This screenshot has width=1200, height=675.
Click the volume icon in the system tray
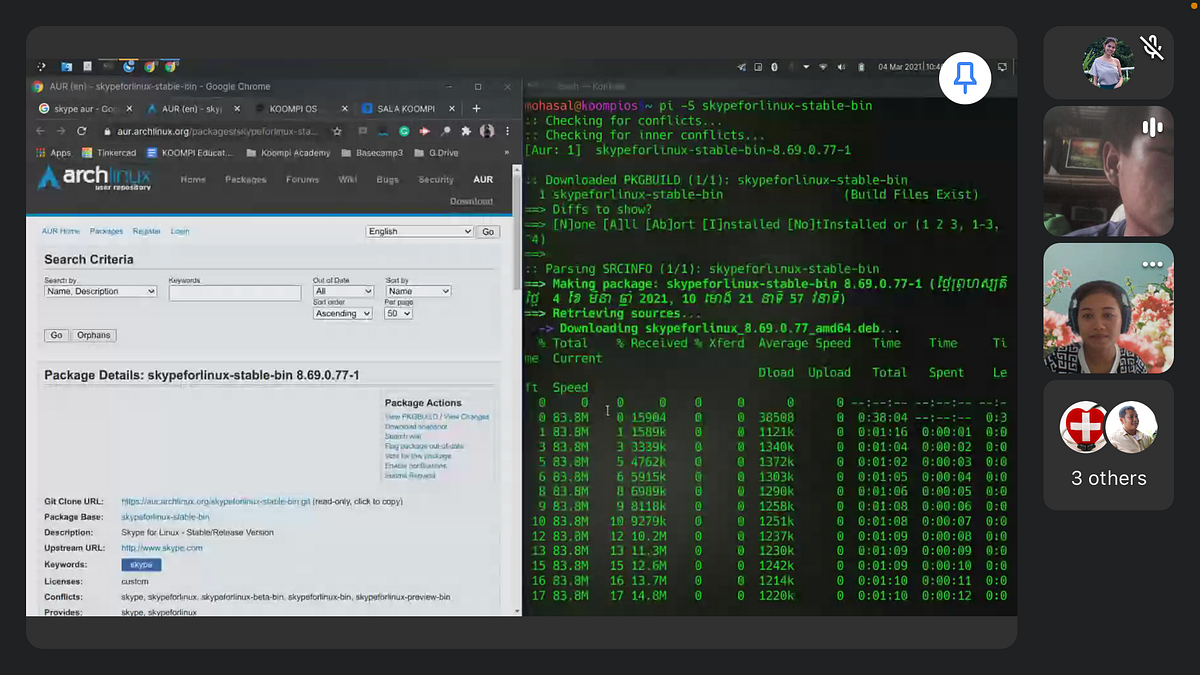(x=841, y=67)
